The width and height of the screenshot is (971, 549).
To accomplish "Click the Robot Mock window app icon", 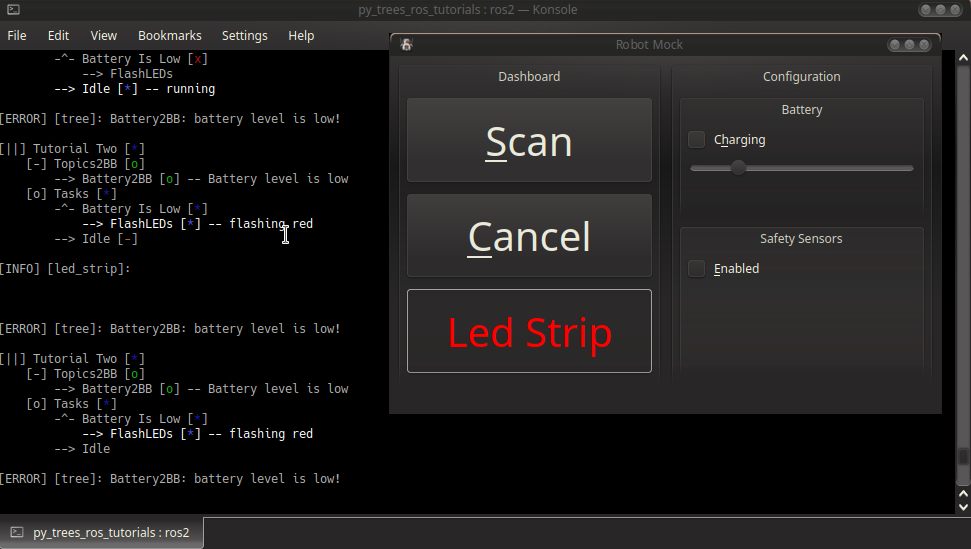I will pyautogui.click(x=406, y=45).
